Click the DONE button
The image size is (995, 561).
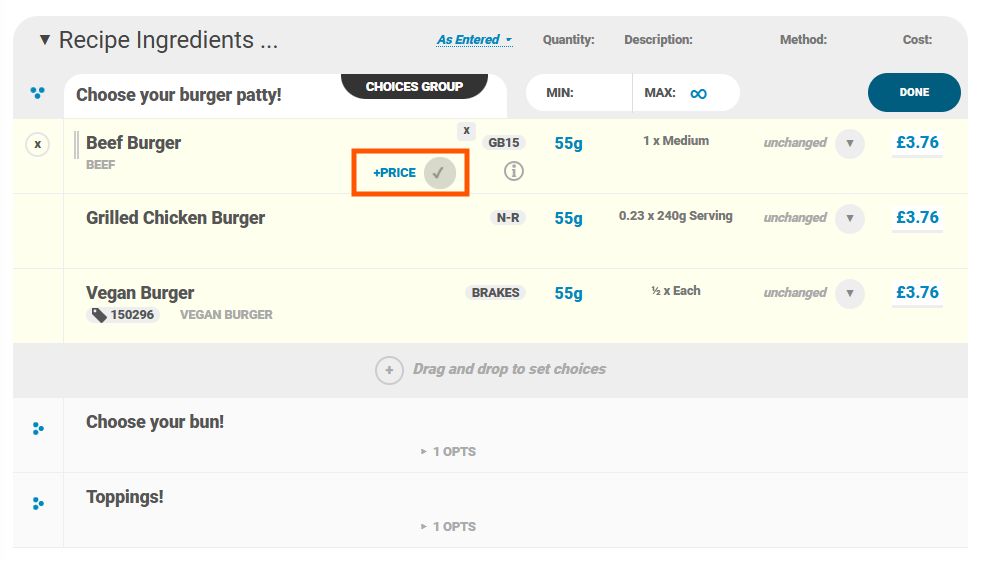pos(914,93)
